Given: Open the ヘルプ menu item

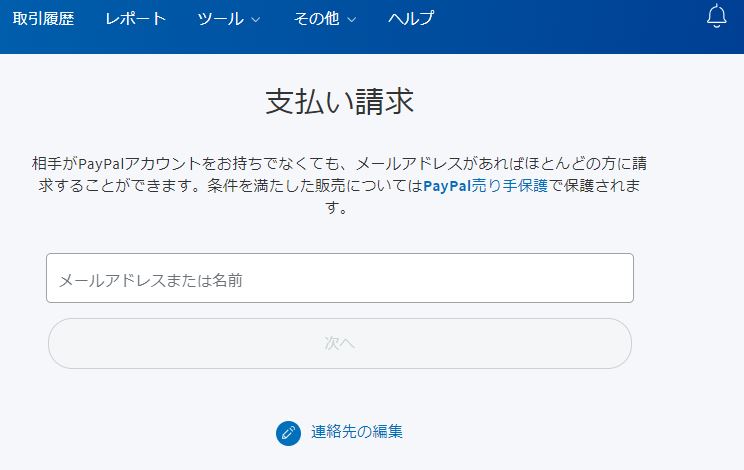Looking at the screenshot, I should pos(411,18).
